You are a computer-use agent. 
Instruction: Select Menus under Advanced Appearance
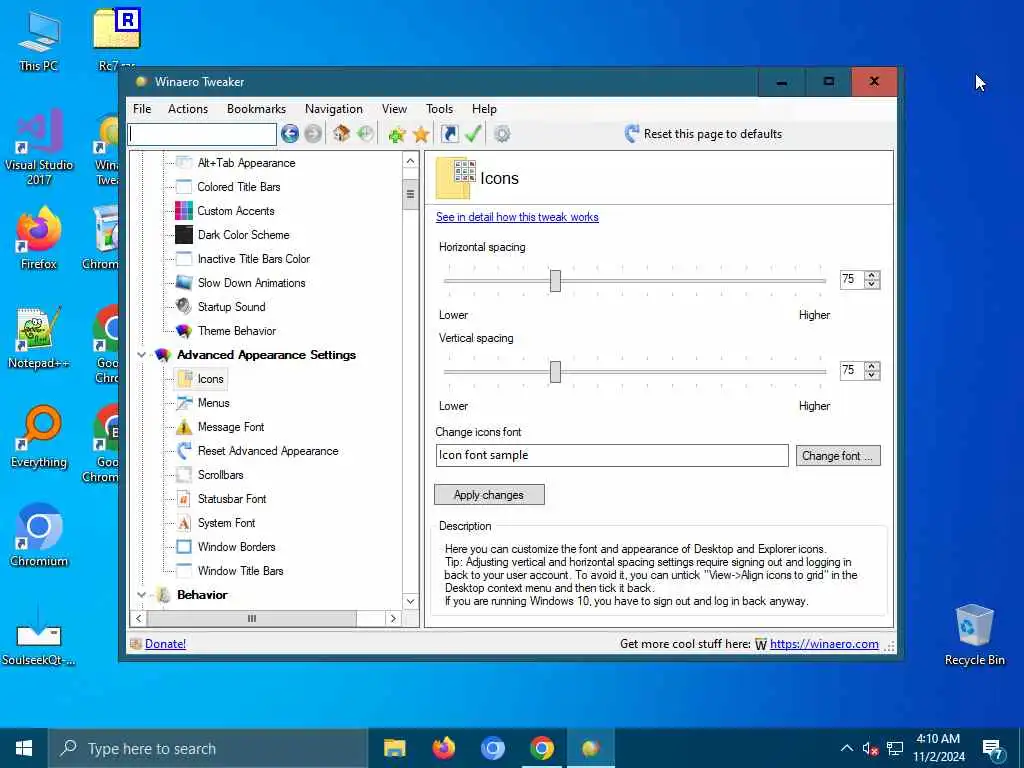tap(213, 403)
